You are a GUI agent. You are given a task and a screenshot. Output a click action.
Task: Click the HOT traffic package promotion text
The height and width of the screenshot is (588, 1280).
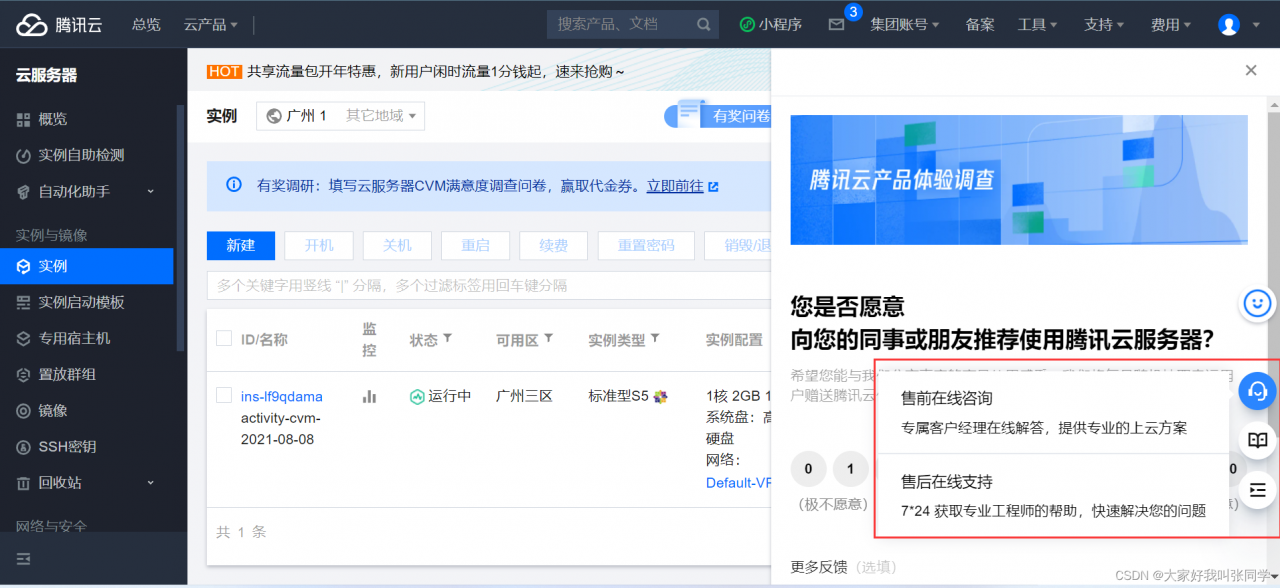416,71
